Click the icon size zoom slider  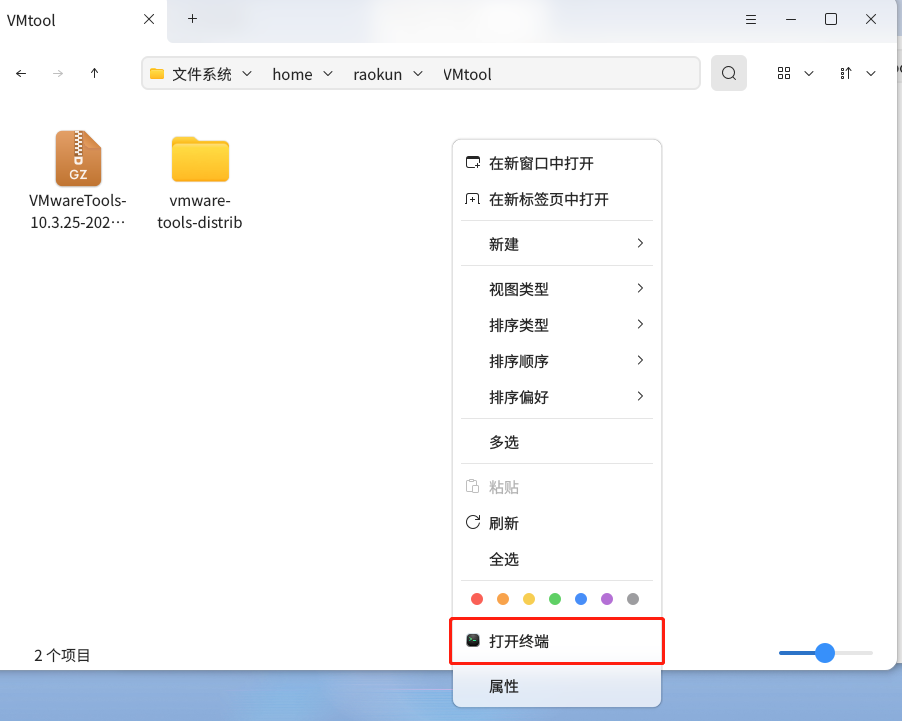825,653
